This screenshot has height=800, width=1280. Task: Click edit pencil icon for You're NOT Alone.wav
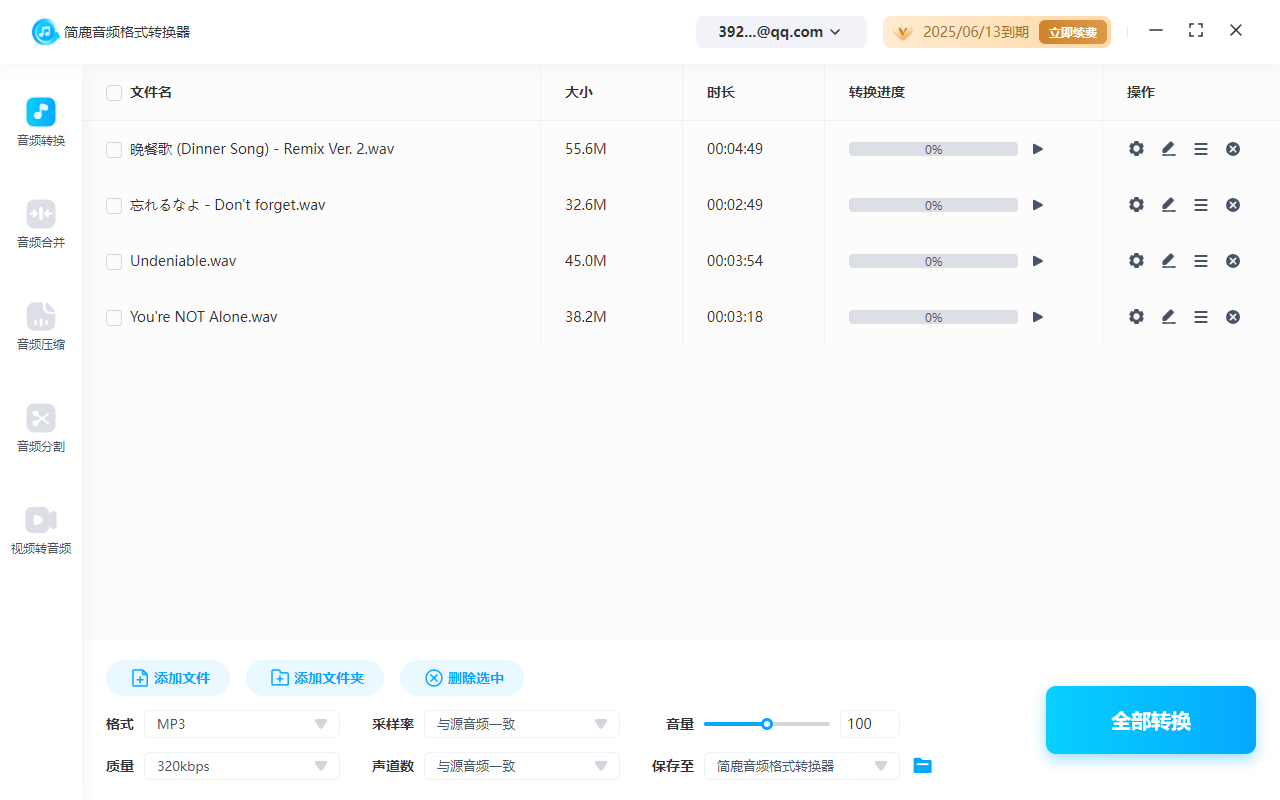point(1168,317)
